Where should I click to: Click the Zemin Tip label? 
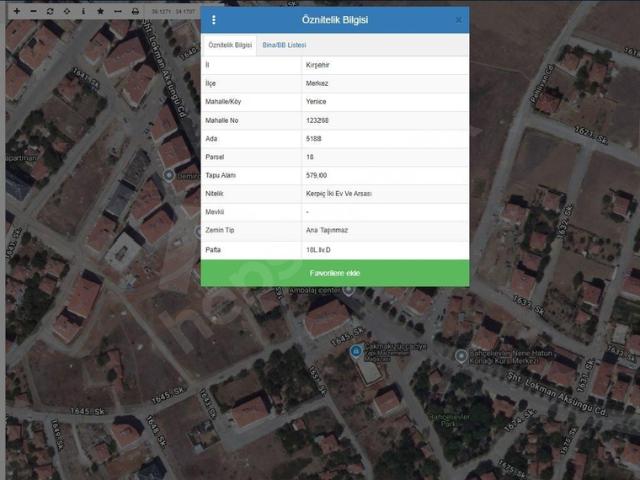click(x=220, y=230)
